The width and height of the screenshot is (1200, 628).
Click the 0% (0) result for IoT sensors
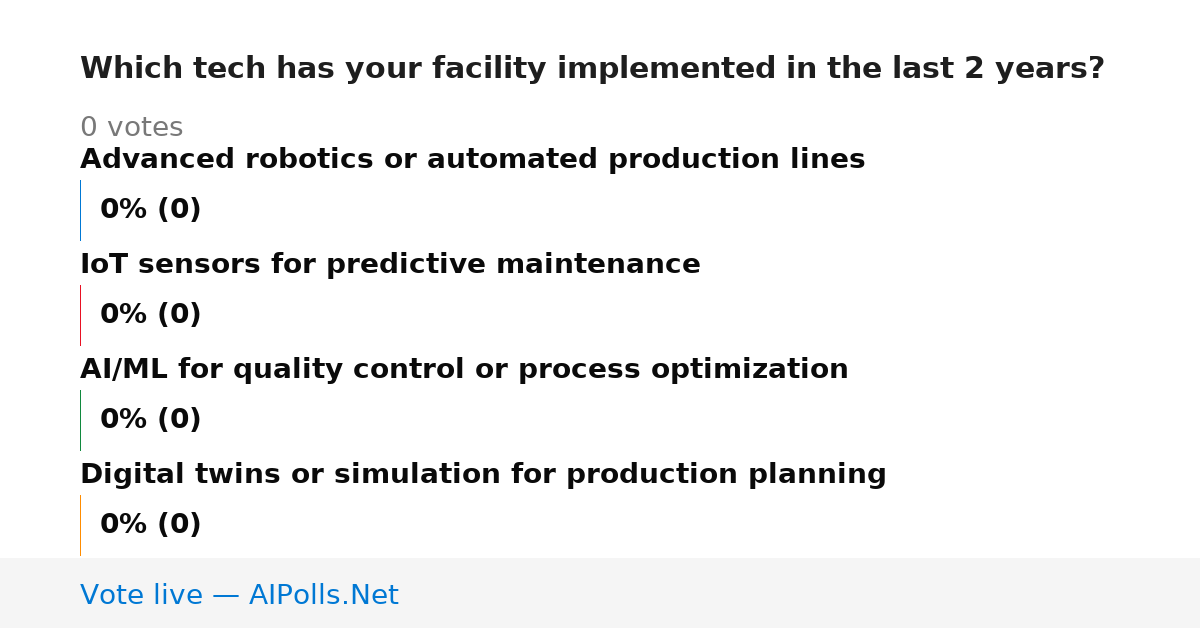click(x=150, y=315)
